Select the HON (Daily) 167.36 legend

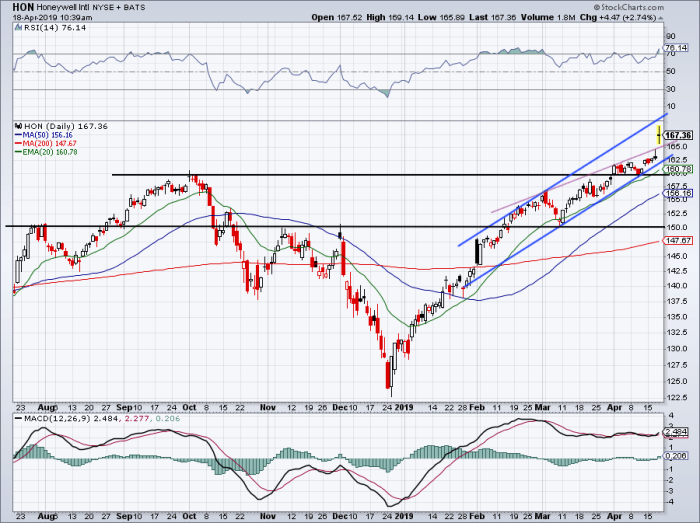tap(66, 126)
